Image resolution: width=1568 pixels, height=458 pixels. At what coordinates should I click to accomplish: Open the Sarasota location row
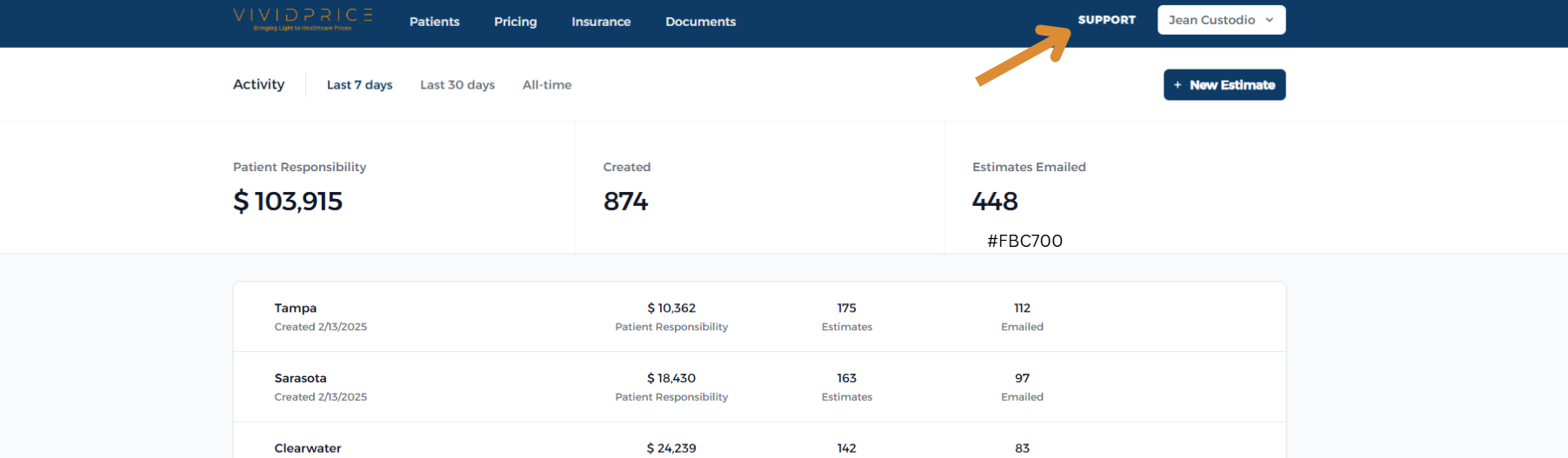(759, 387)
